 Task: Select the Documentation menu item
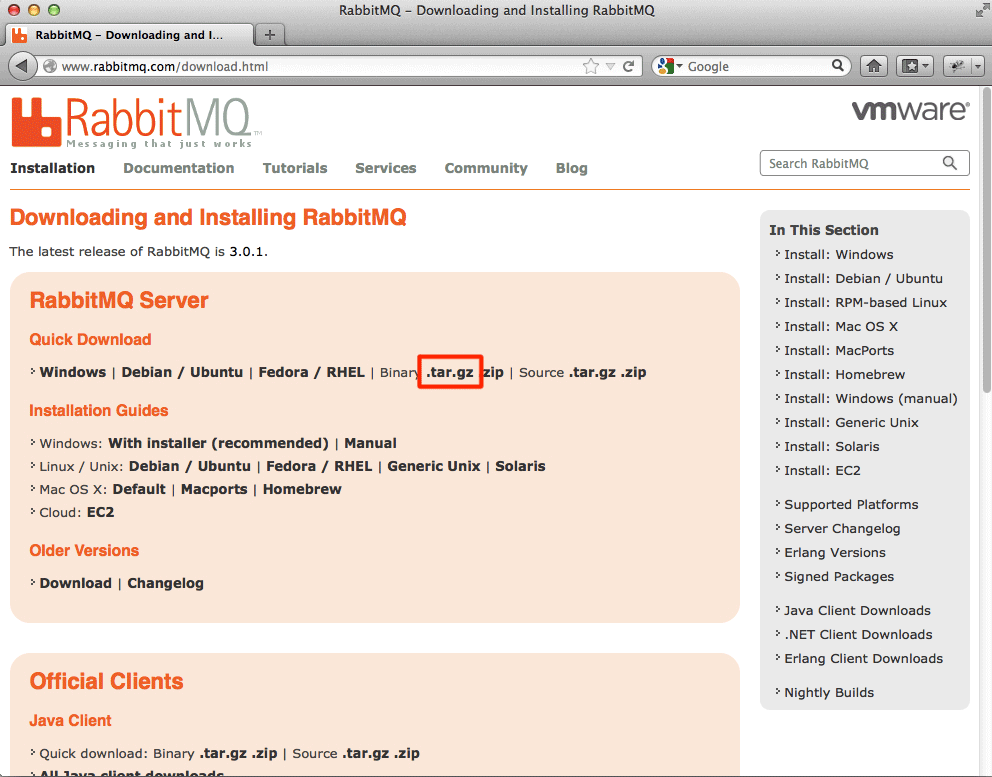coord(178,168)
